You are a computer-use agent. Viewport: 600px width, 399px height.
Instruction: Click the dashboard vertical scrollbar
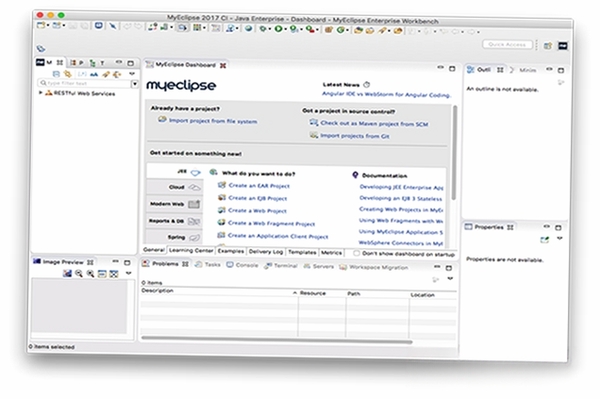(x=454, y=153)
